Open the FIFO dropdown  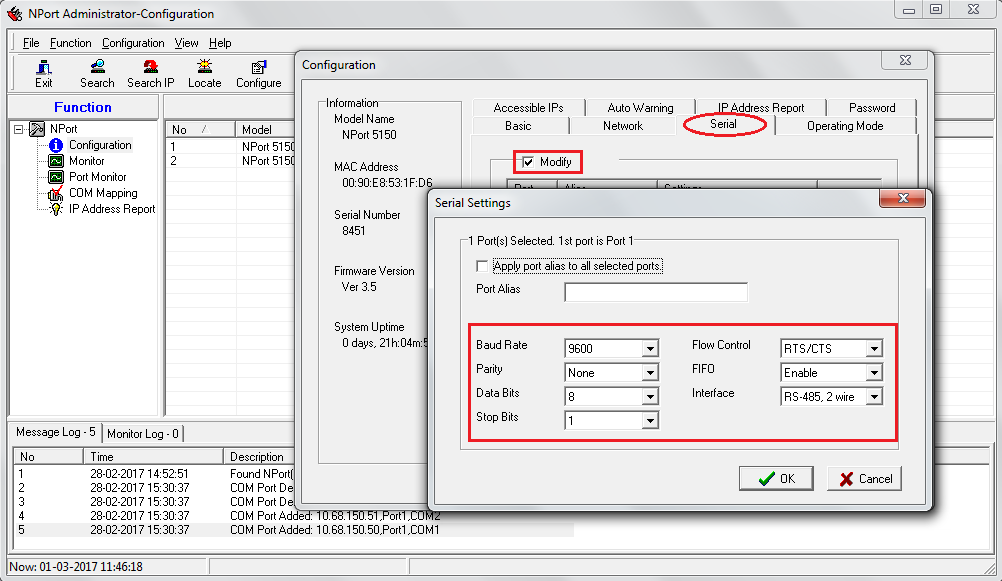click(x=874, y=373)
